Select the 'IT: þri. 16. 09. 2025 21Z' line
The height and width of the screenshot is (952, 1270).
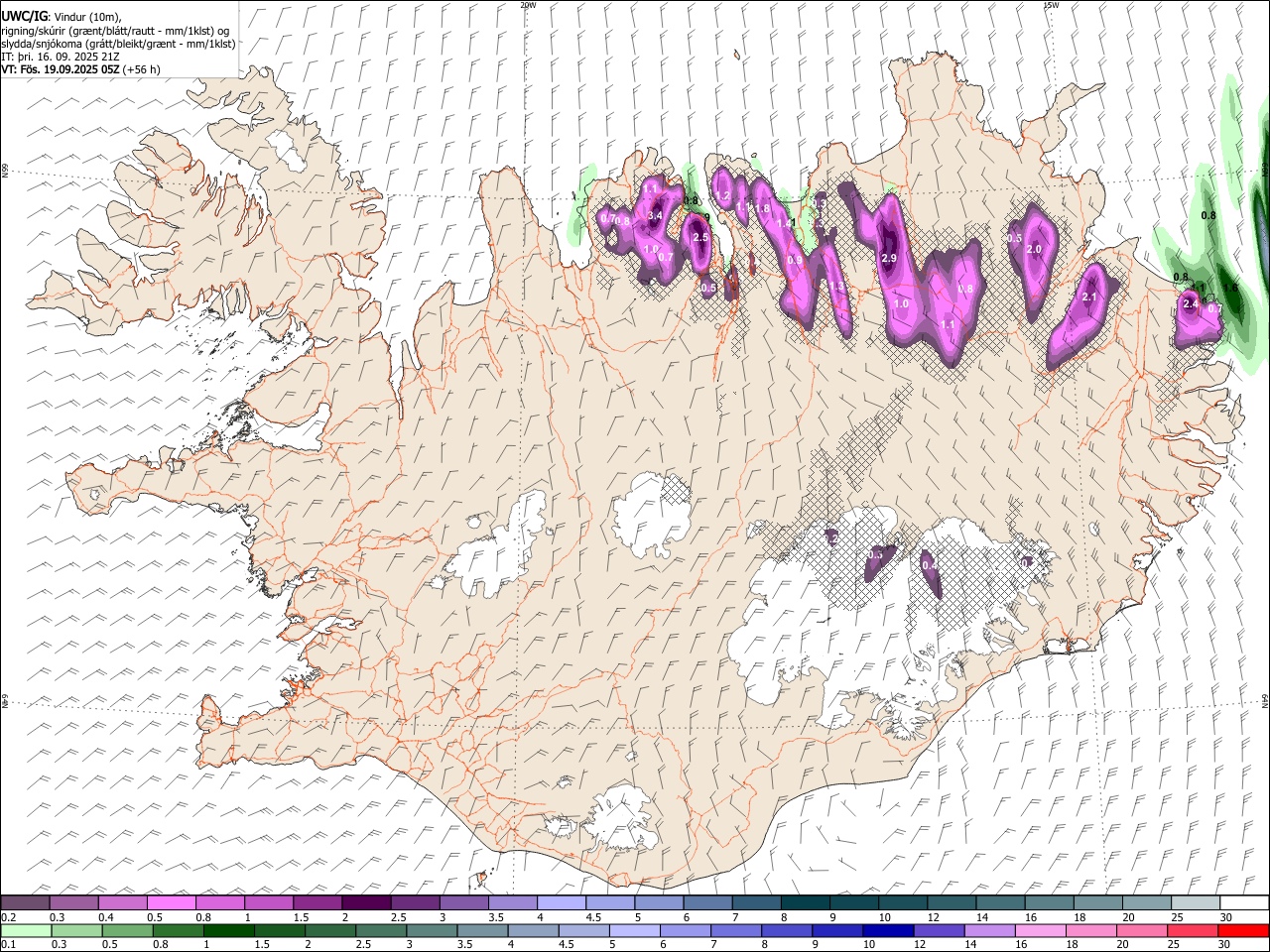[62, 57]
